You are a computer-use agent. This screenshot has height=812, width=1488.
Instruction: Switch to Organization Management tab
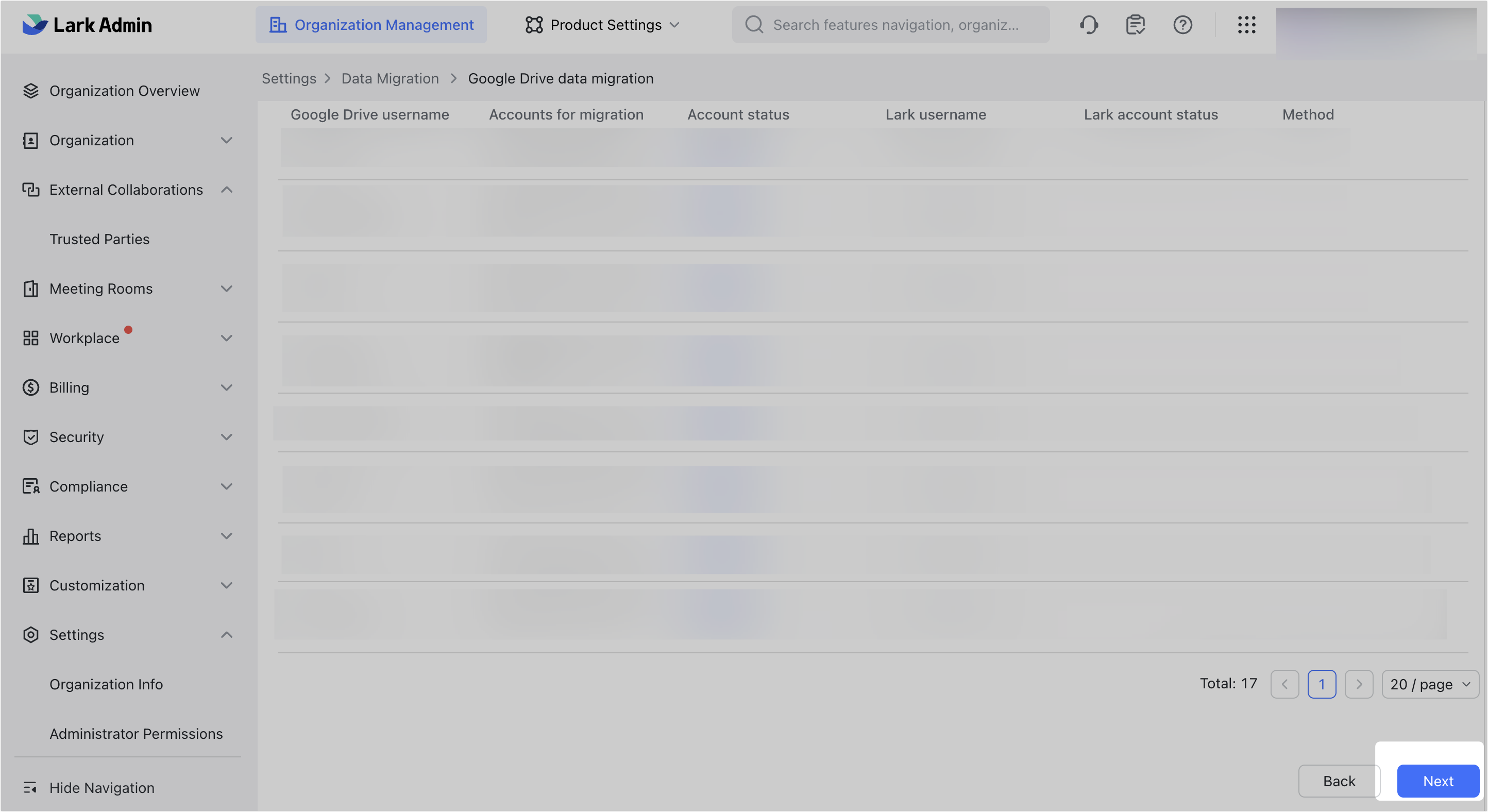tap(371, 25)
